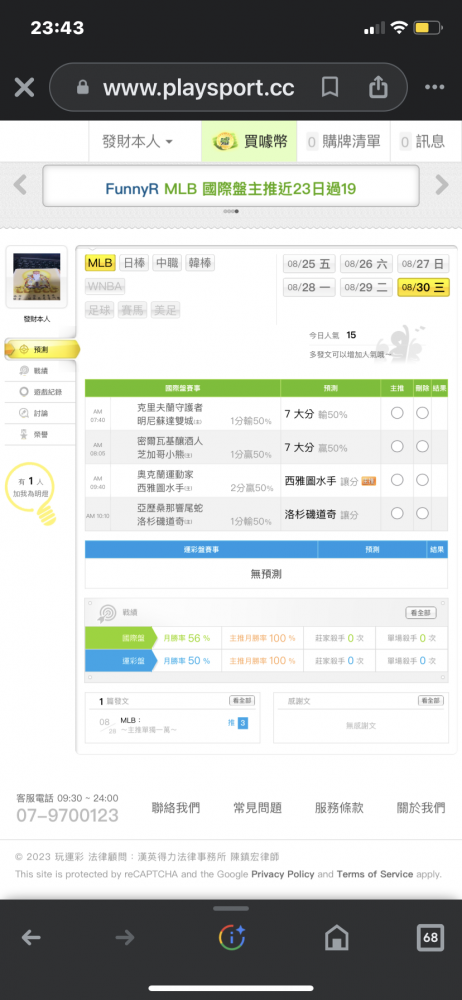Tap the 發財本人 profile avatar thumbnail
This screenshot has height=1000, width=462.
point(37,279)
